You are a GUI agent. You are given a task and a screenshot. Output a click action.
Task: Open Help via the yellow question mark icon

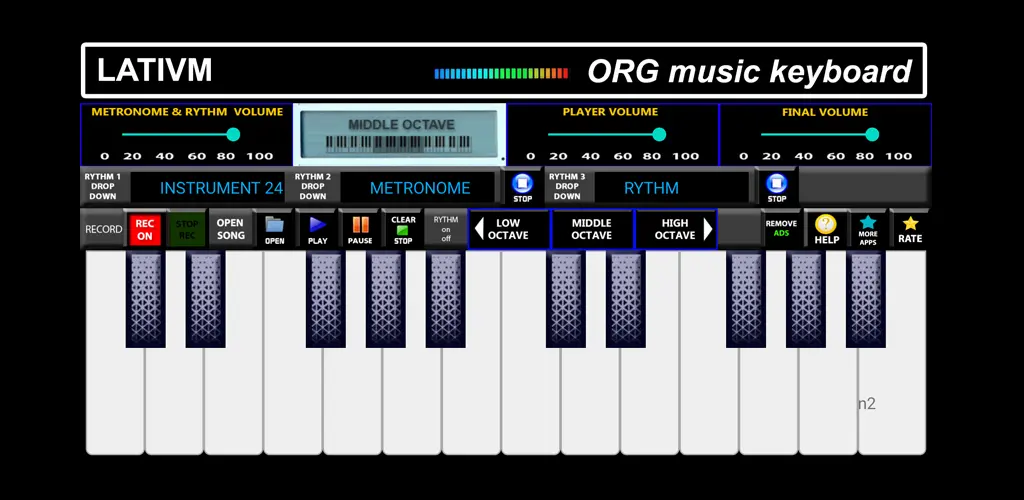click(x=826, y=229)
